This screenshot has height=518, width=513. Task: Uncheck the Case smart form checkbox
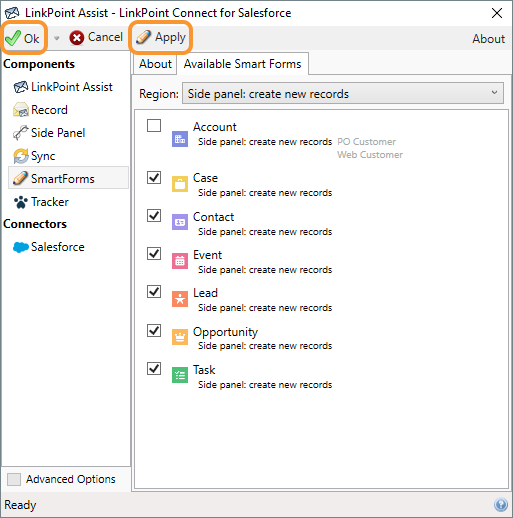pos(154,178)
